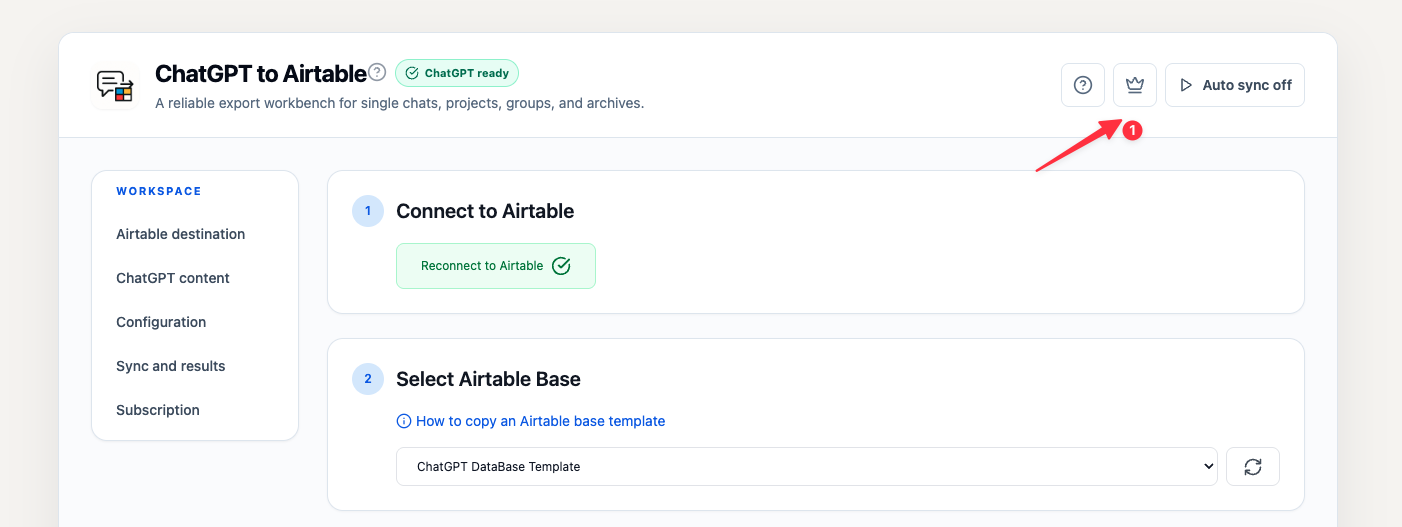Open Sync and results section
This screenshot has height=527, width=1402.
171,366
